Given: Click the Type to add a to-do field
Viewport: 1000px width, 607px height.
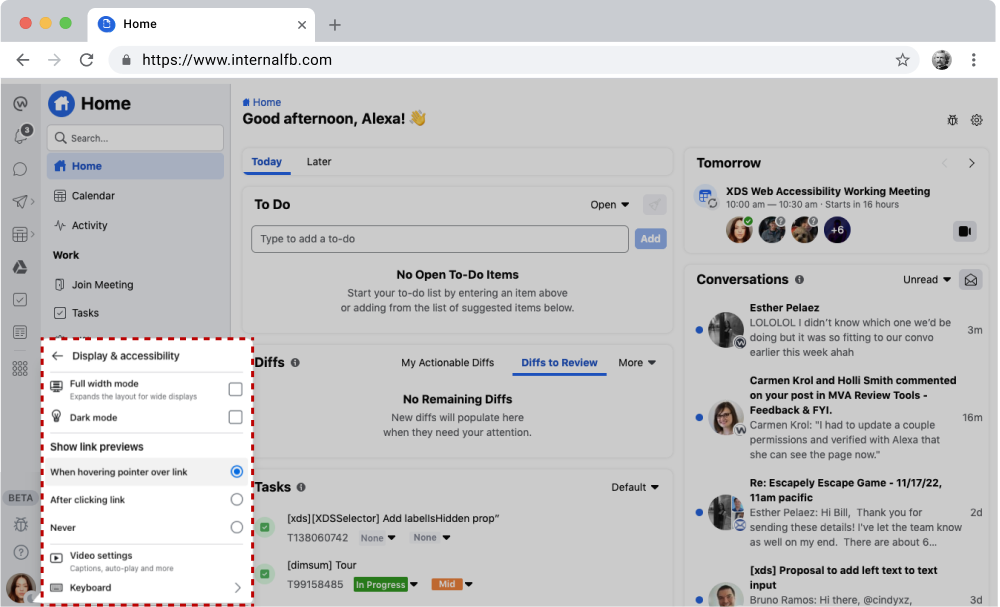Looking at the screenshot, I should click(x=439, y=239).
